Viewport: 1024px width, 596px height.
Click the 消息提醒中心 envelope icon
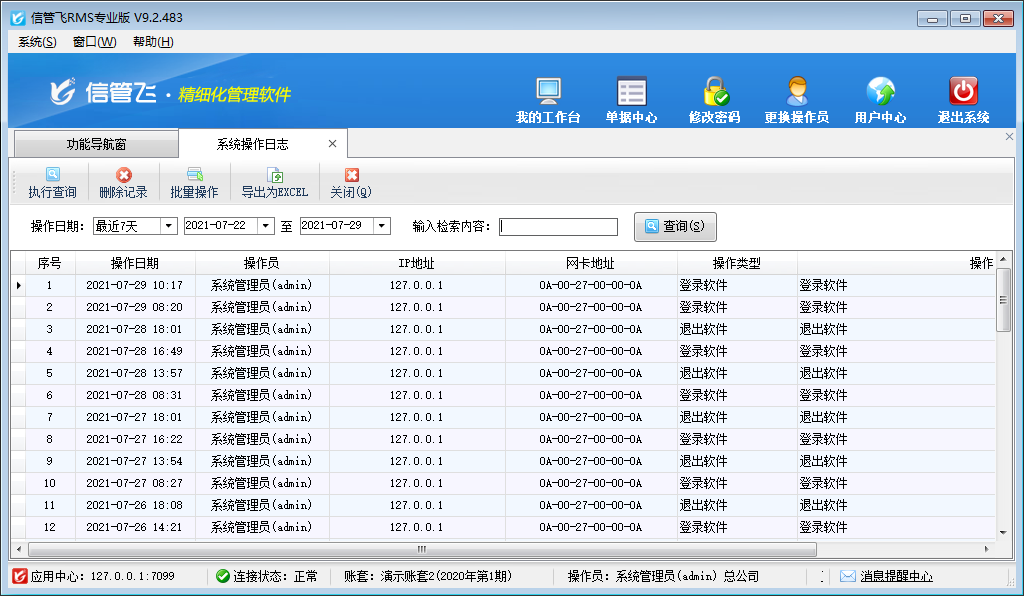[848, 576]
